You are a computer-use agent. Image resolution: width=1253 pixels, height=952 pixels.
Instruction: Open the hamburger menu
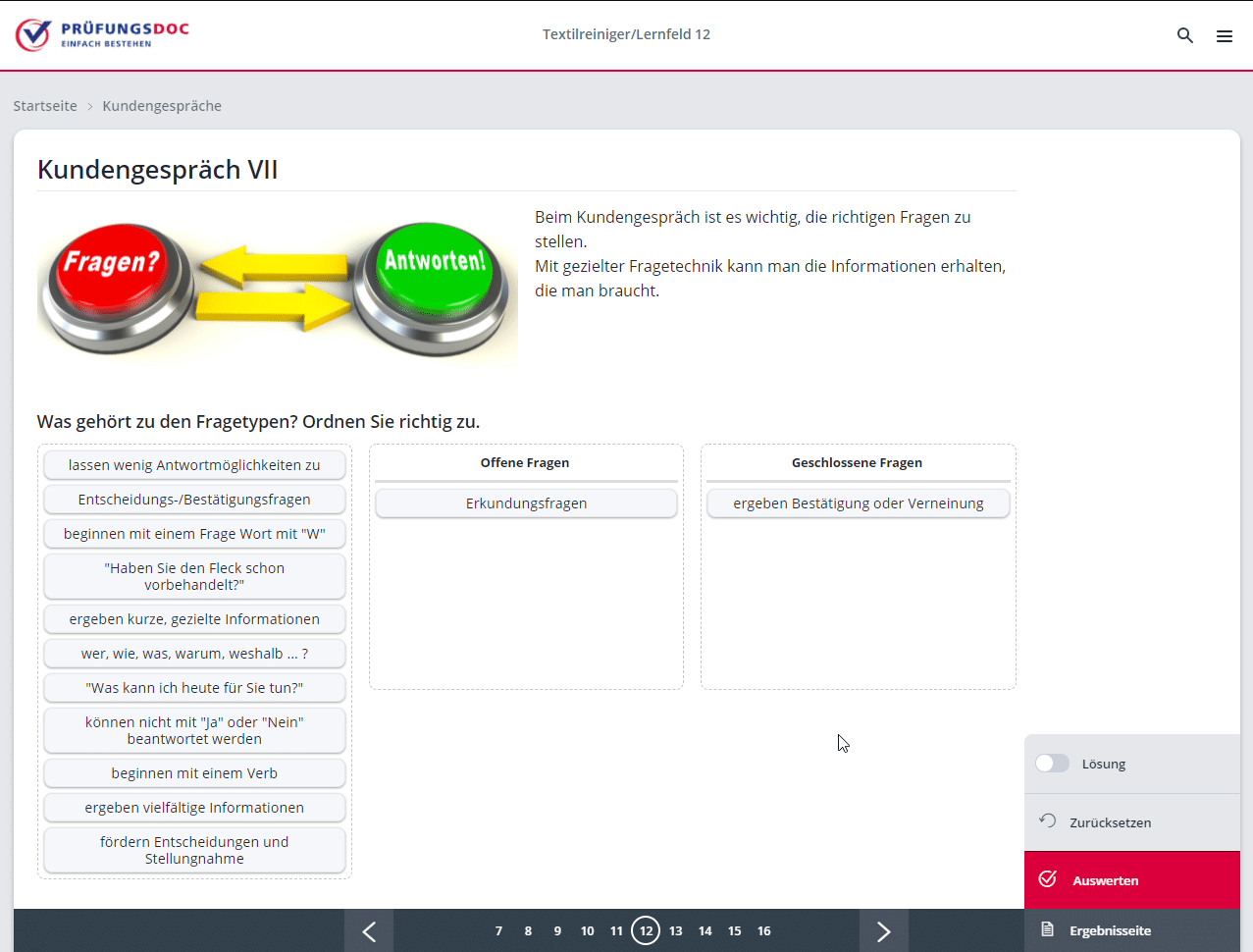[1225, 35]
